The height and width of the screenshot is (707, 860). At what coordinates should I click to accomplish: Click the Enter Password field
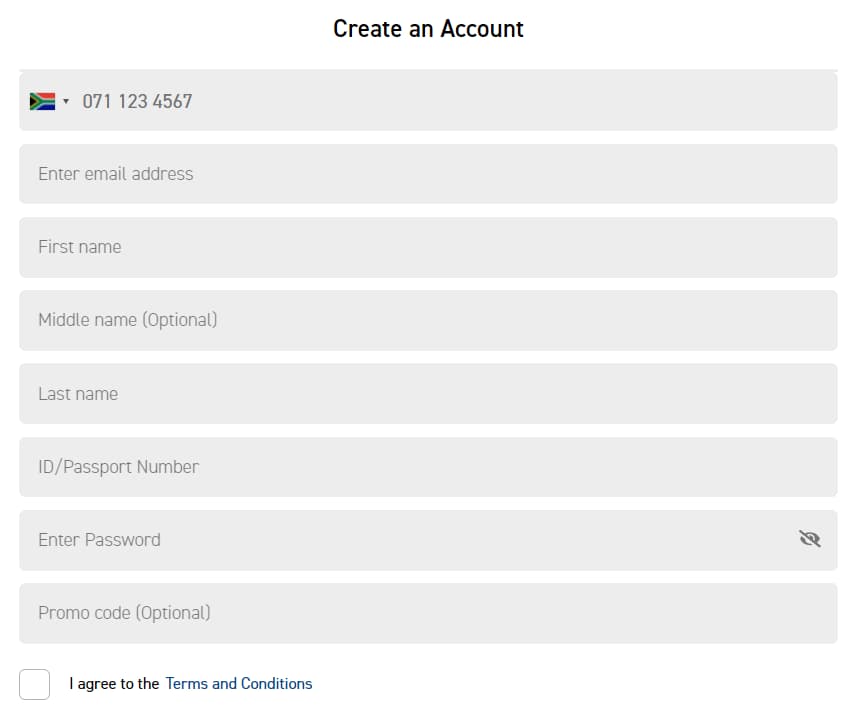point(428,540)
